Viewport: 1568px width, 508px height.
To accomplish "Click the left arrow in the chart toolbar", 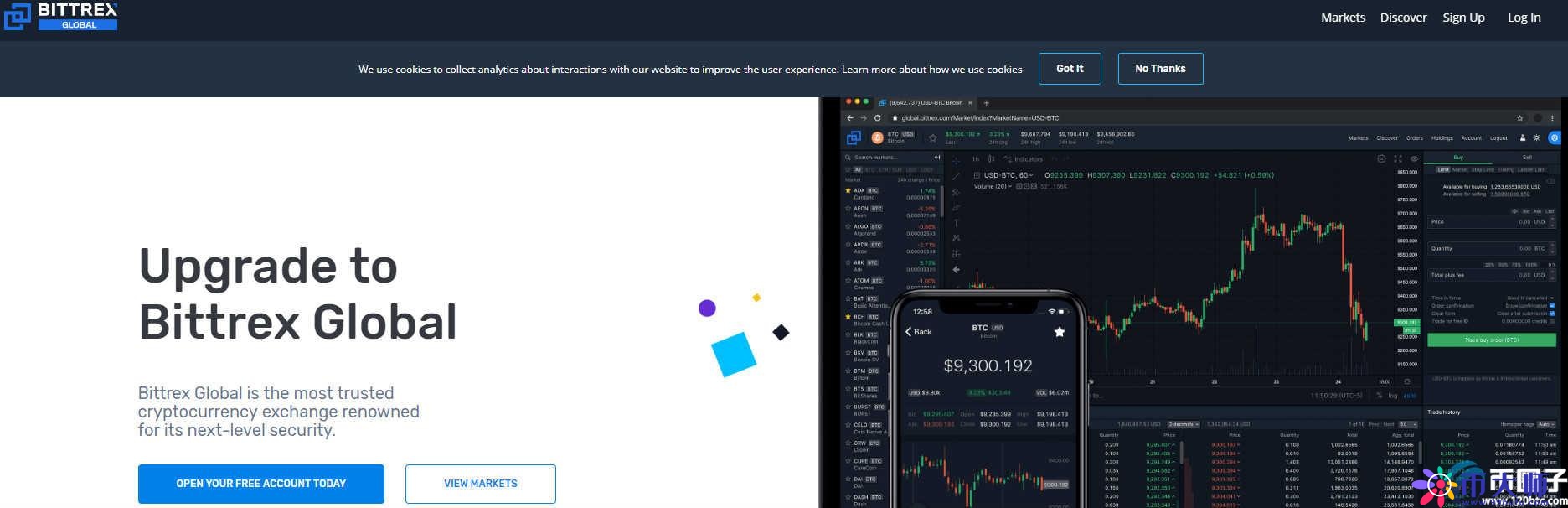I will click(x=956, y=270).
